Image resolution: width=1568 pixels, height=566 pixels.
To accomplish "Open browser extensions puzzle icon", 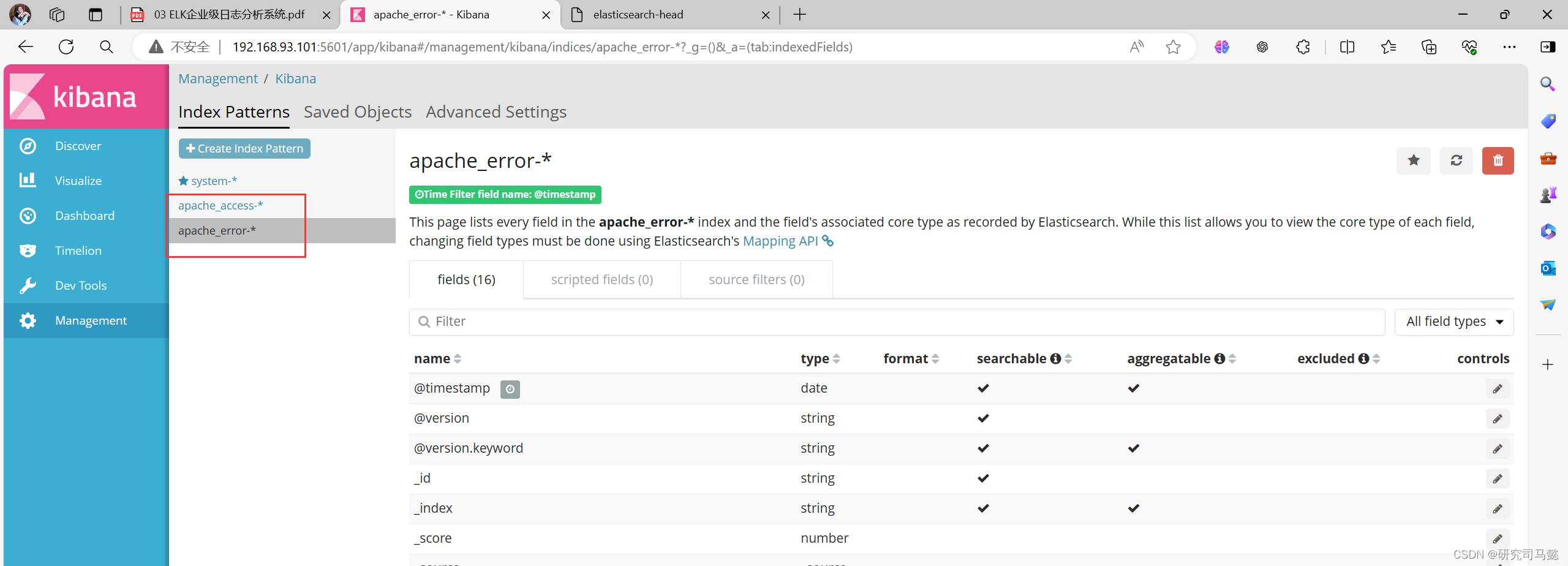I will coord(1303,47).
